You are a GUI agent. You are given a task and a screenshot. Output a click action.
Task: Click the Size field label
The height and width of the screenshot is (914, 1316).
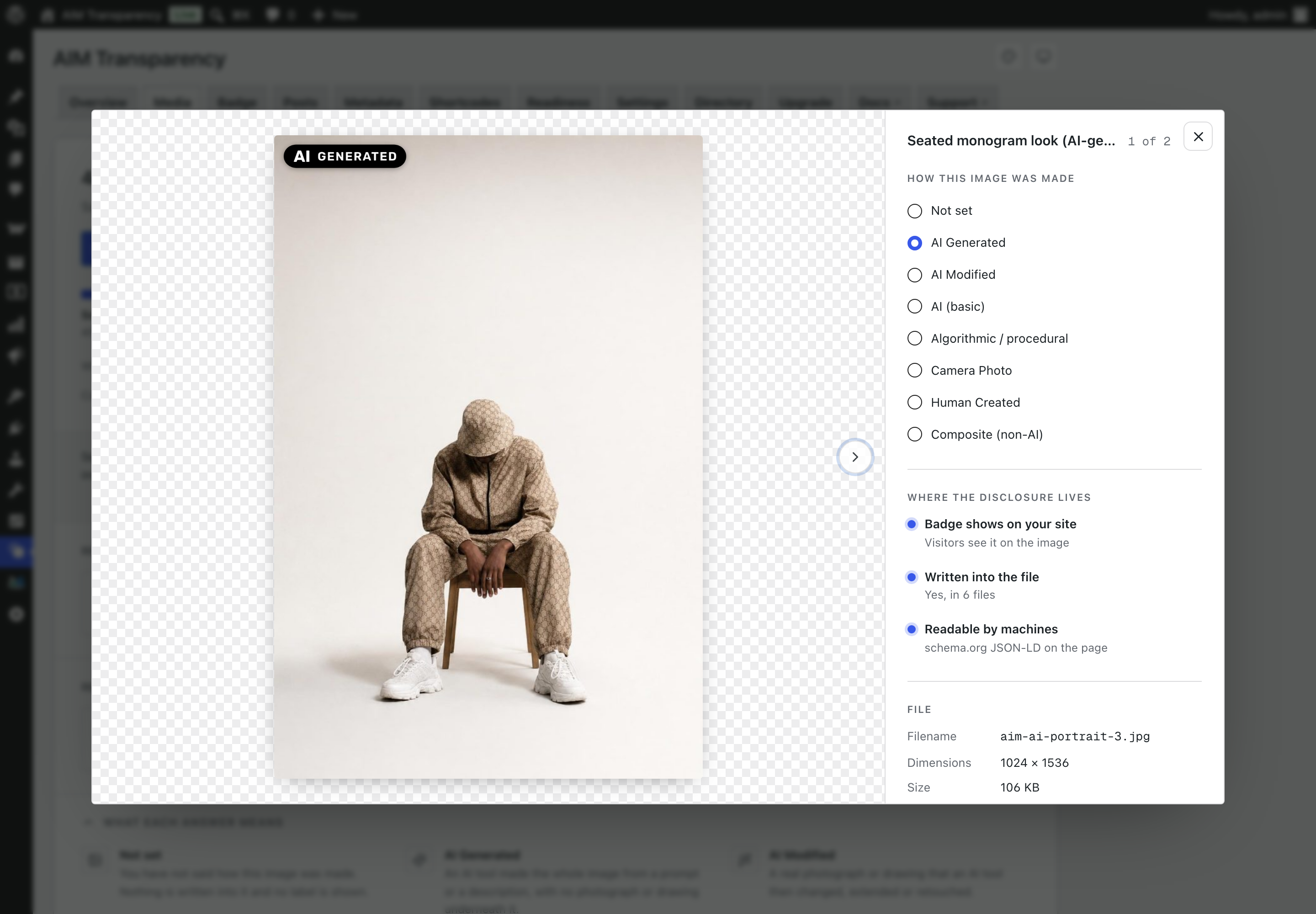(918, 787)
